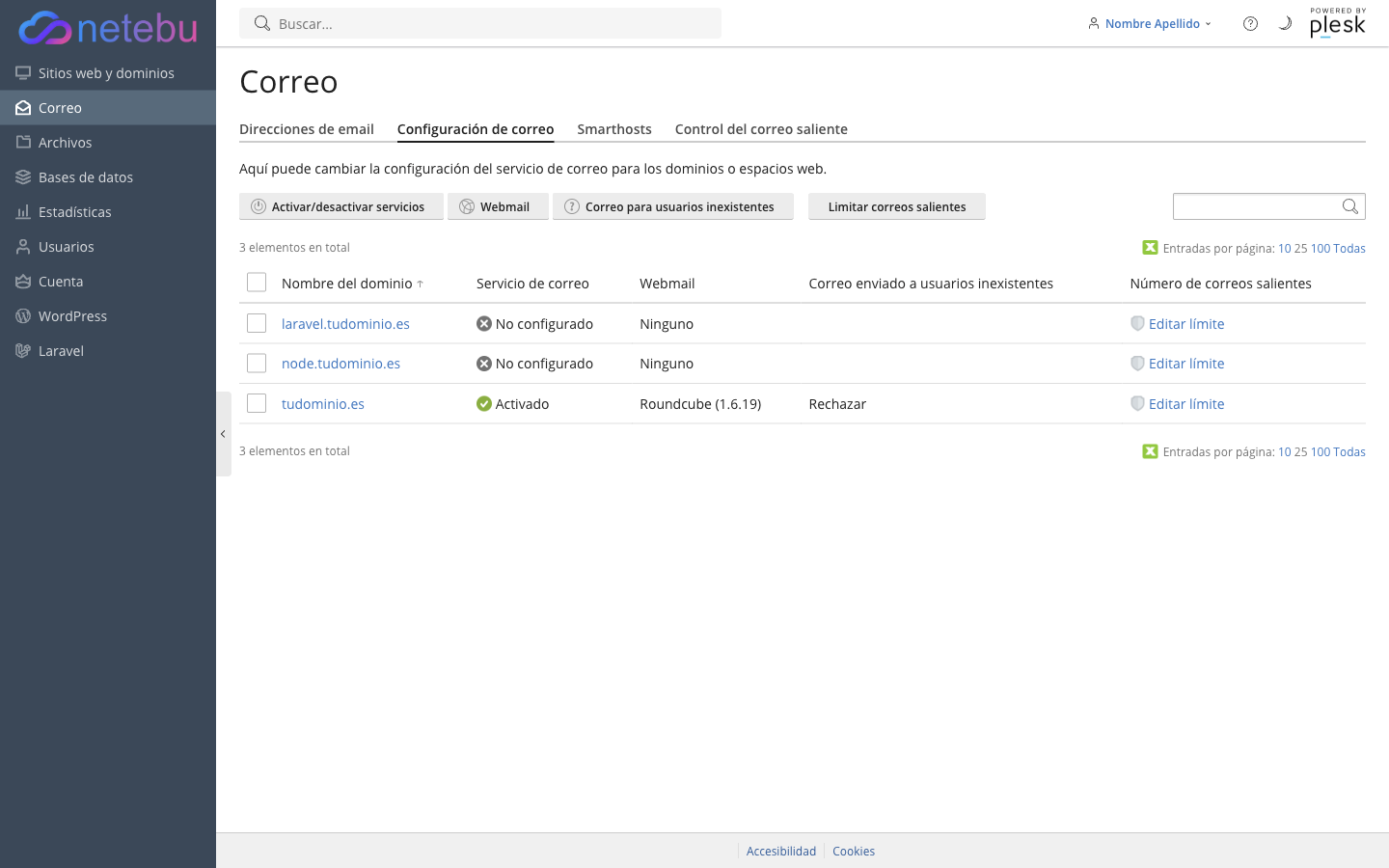Click the Archivos folder icon
Screen dimensions: 1389x868
click(23, 143)
